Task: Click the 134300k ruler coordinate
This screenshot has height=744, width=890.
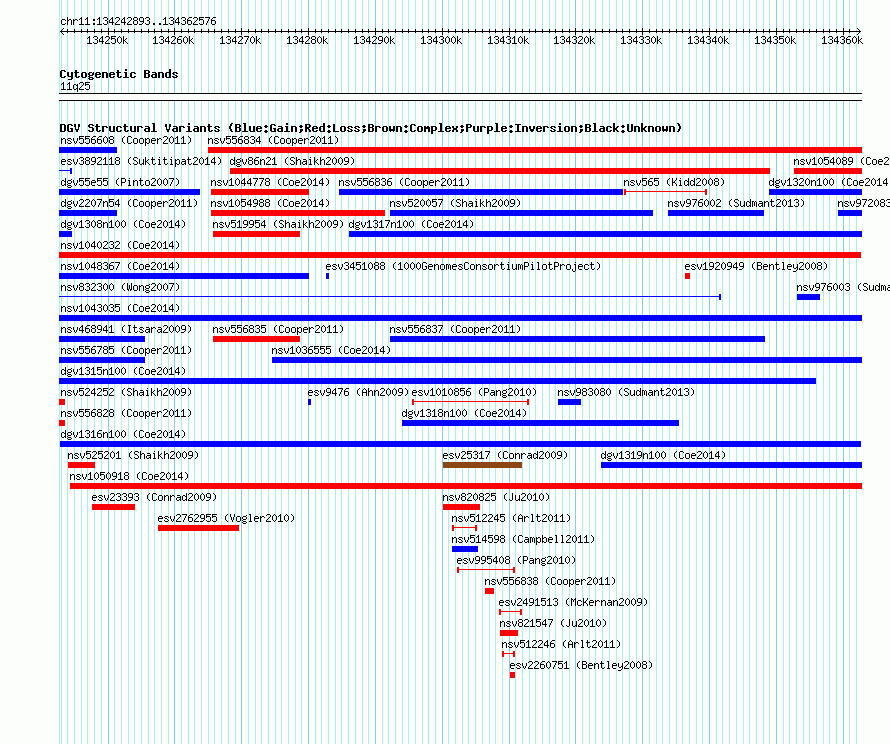Action: click(x=441, y=40)
